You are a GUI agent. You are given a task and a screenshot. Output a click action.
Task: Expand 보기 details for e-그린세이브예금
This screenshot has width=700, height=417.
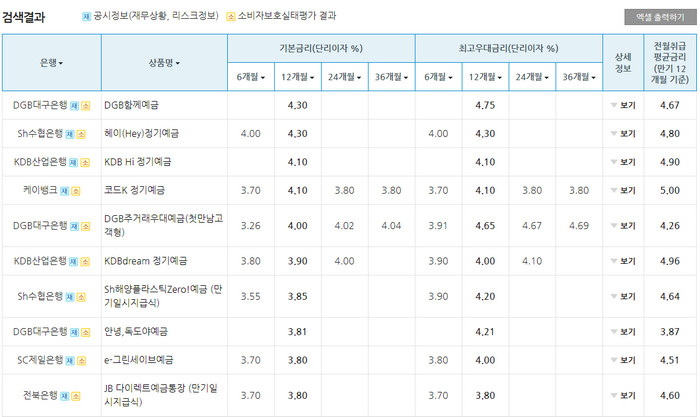[x=623, y=360]
